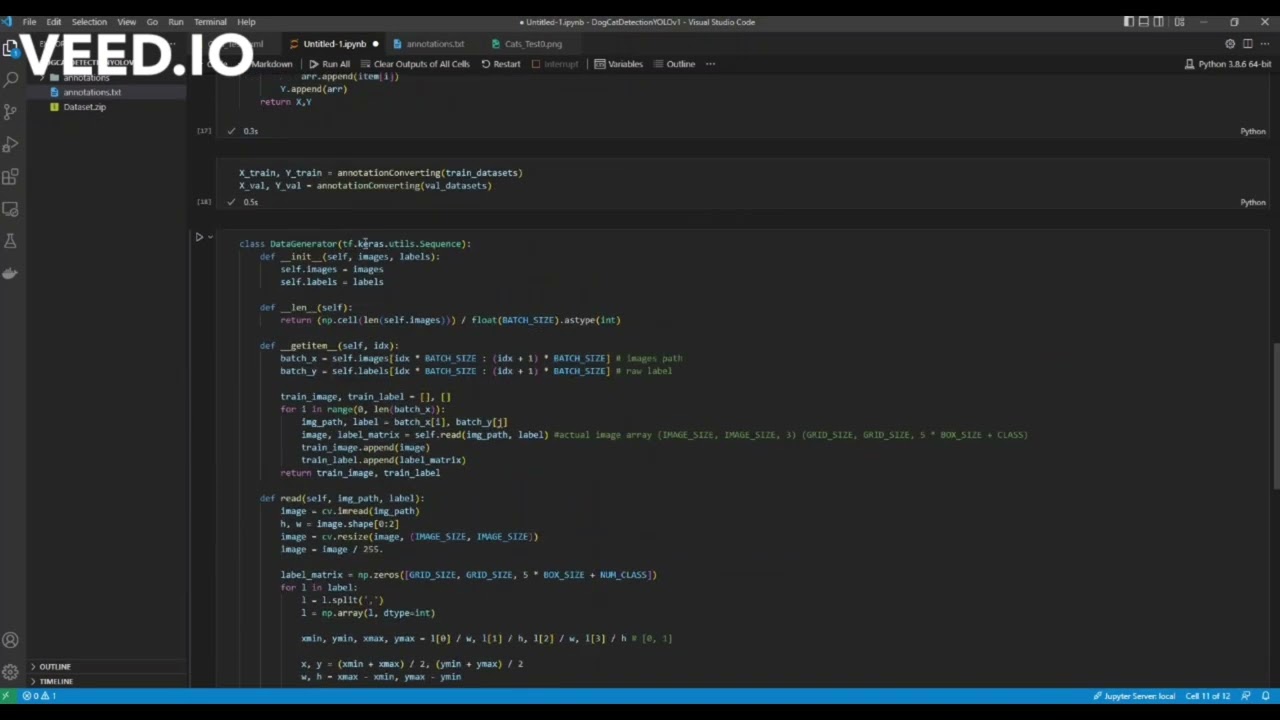
Task: Open the Testing flask view
Action: [x=11, y=241]
